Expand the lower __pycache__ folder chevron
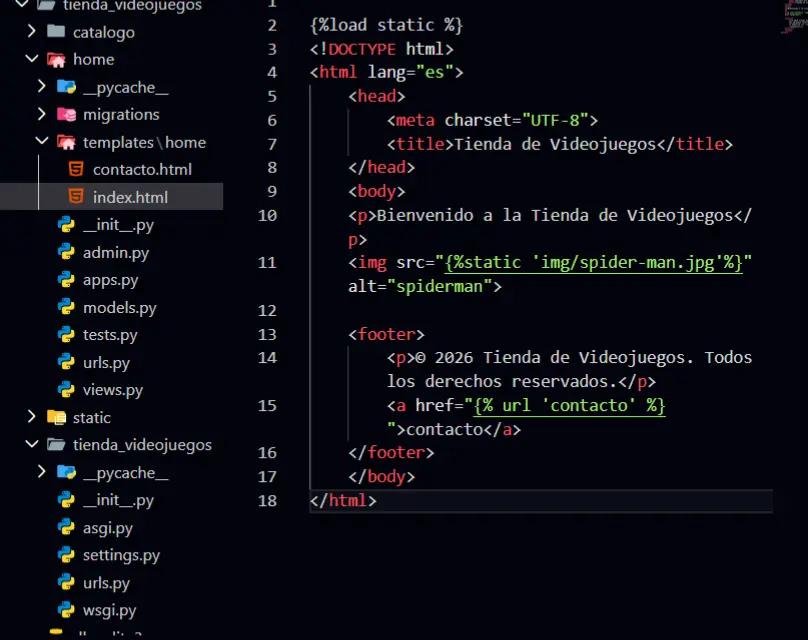Image resolution: width=808 pixels, height=640 pixels. point(42,471)
